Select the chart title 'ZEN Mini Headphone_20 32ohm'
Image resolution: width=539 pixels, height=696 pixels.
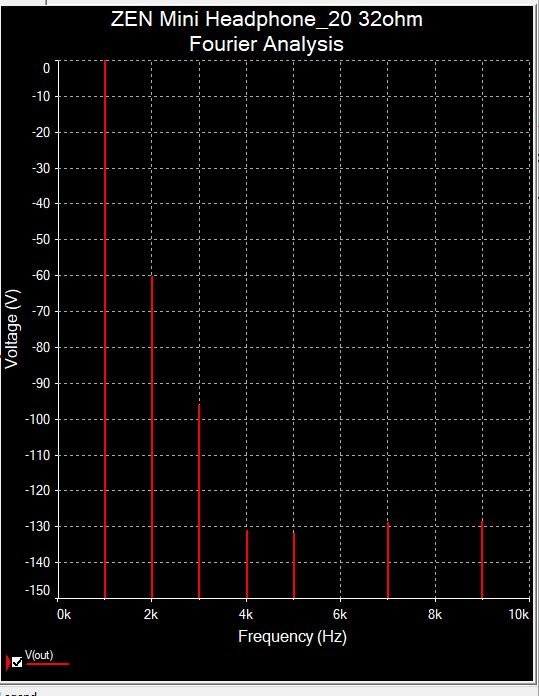[266, 19]
